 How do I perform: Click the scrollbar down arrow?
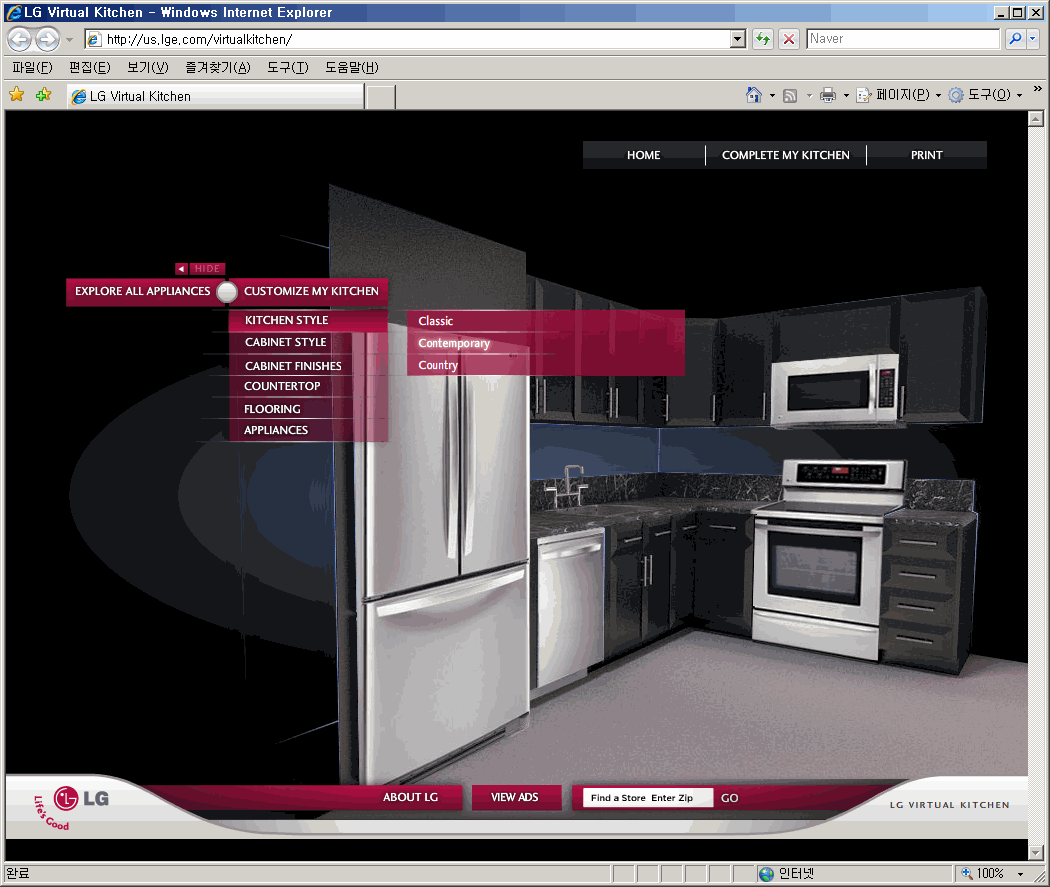pos(1035,852)
